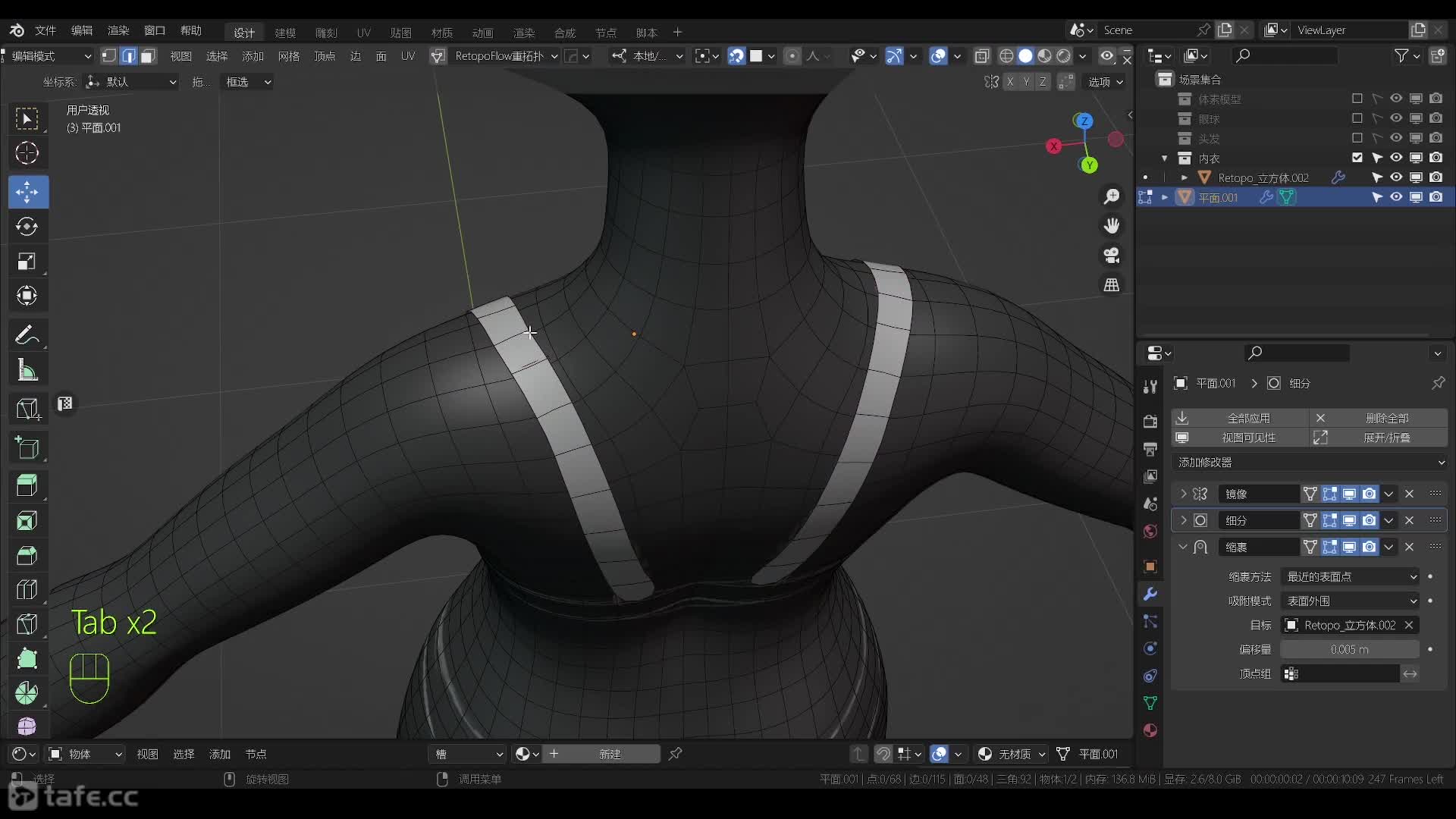Switch to the 建模 workspace tab
Viewport: 1456px width, 819px height.
(285, 33)
